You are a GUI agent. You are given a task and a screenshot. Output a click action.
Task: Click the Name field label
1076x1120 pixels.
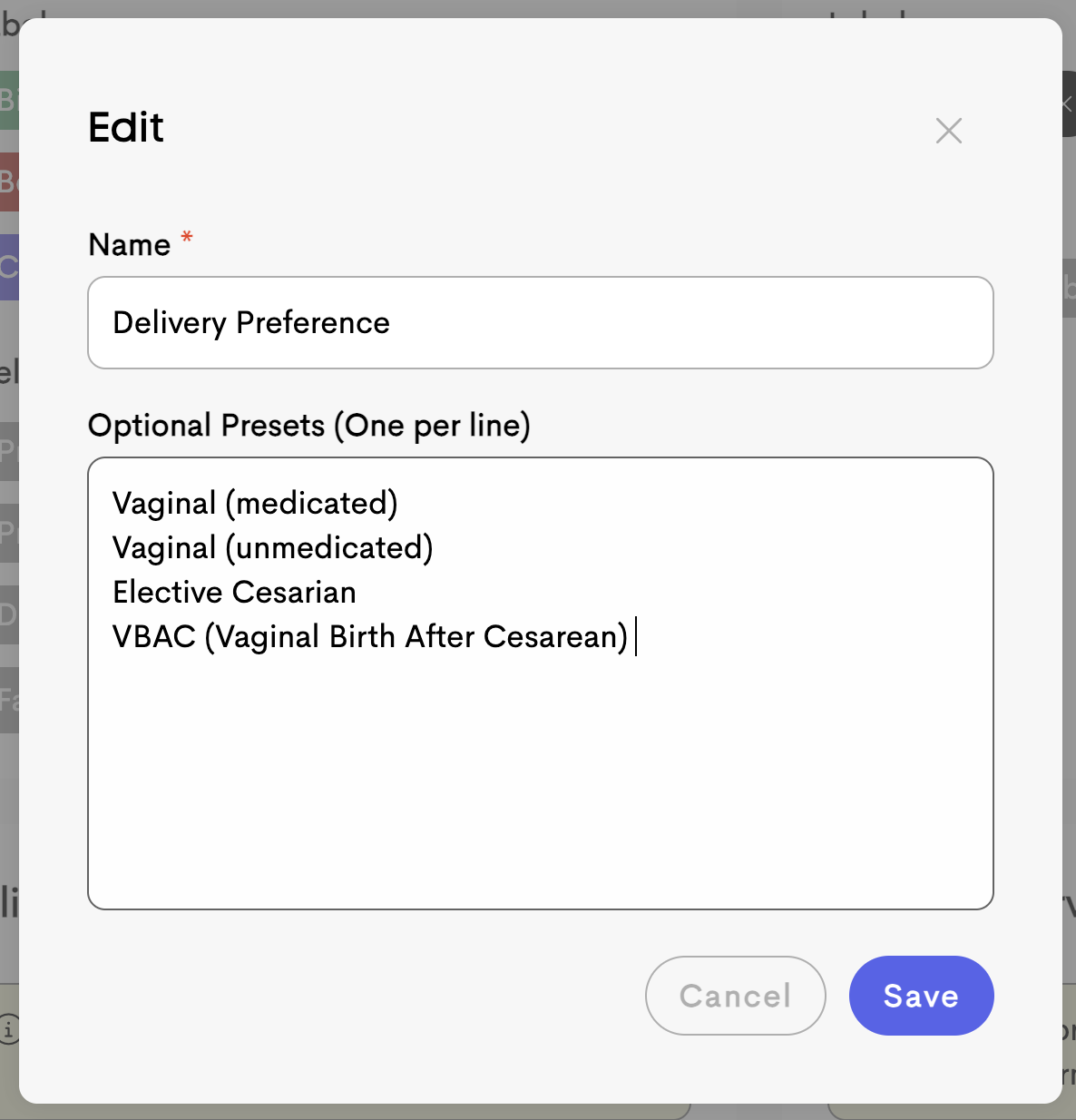130,245
